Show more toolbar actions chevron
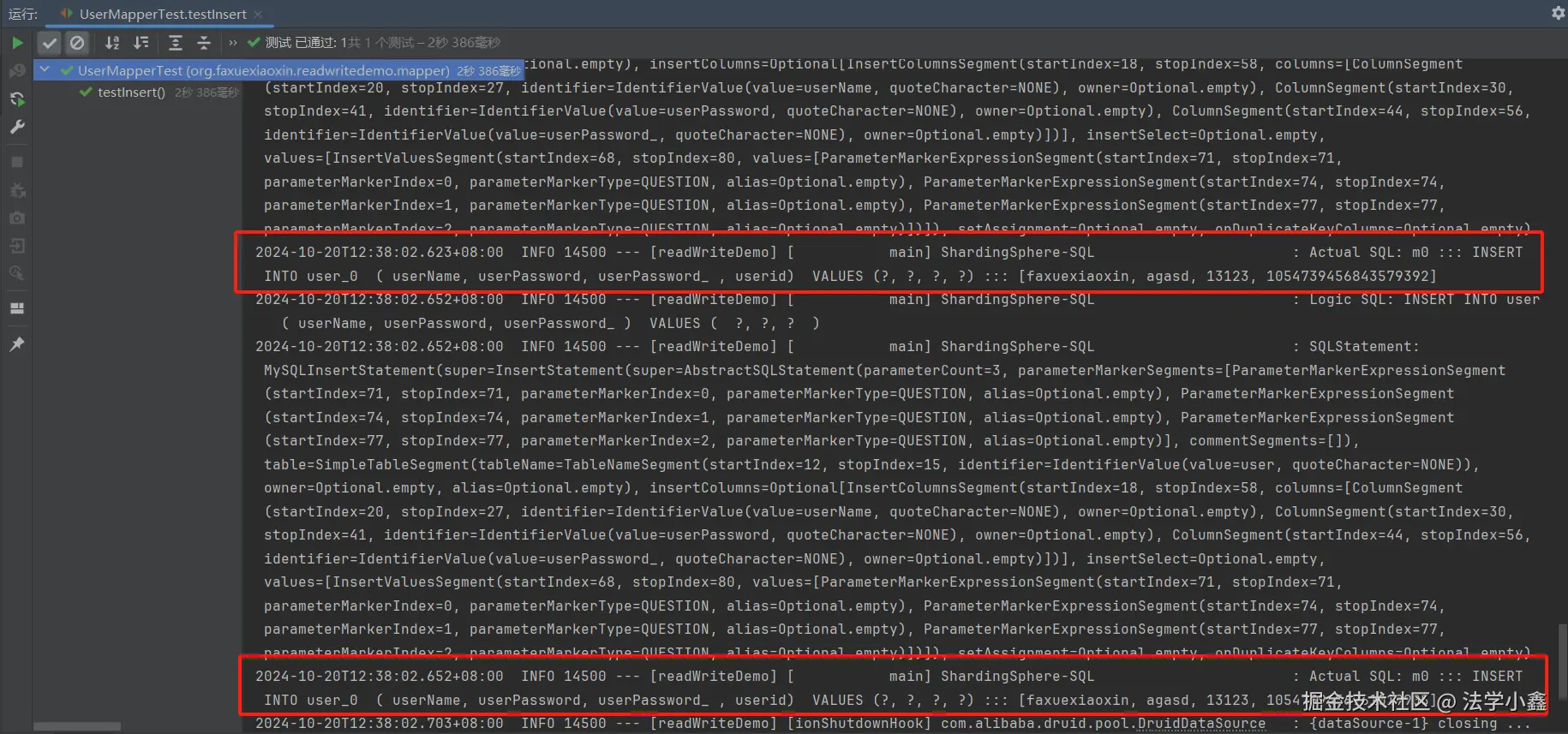1568x734 pixels. pos(233,43)
